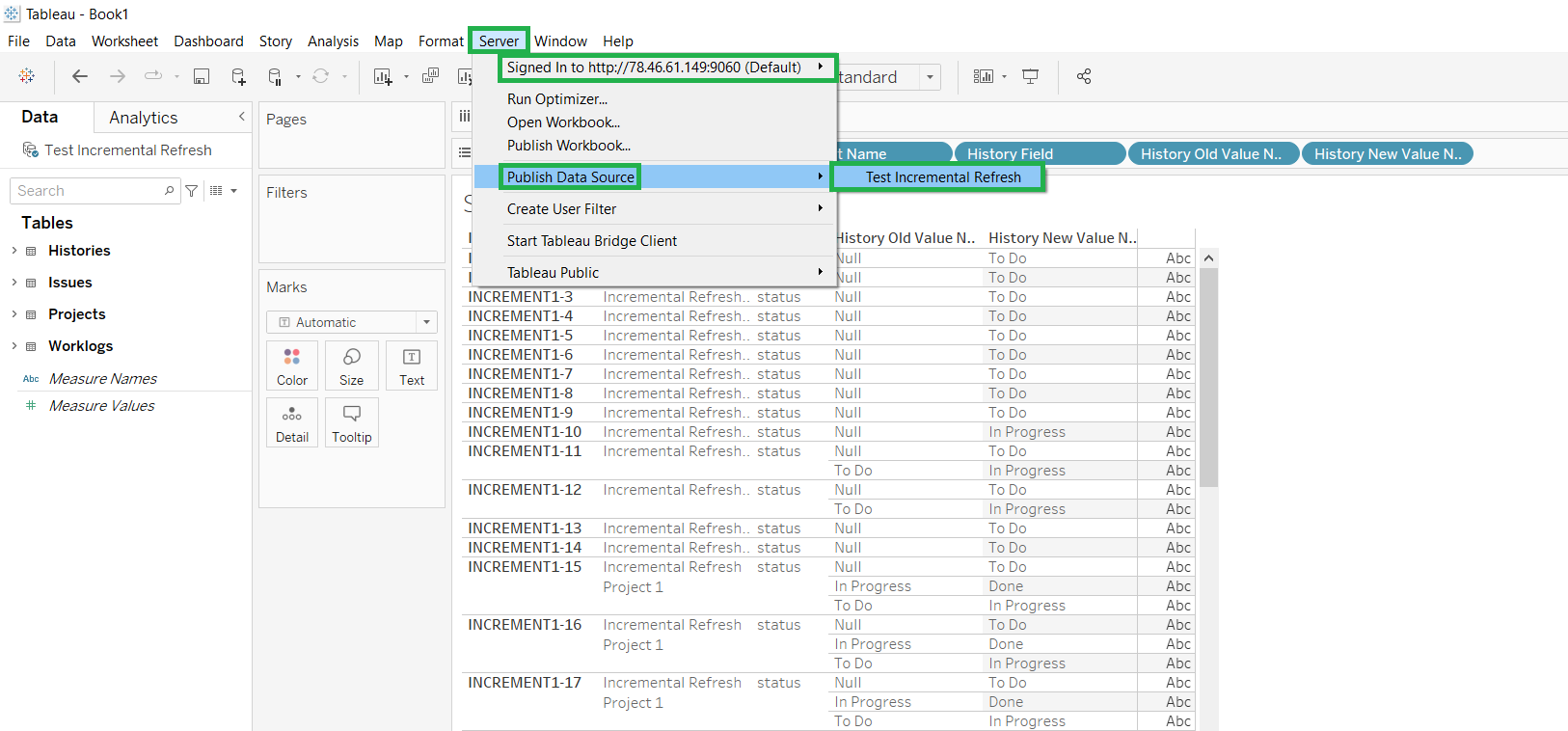Expand the Histories table
Viewport: 1568px width, 731px height.
14,251
